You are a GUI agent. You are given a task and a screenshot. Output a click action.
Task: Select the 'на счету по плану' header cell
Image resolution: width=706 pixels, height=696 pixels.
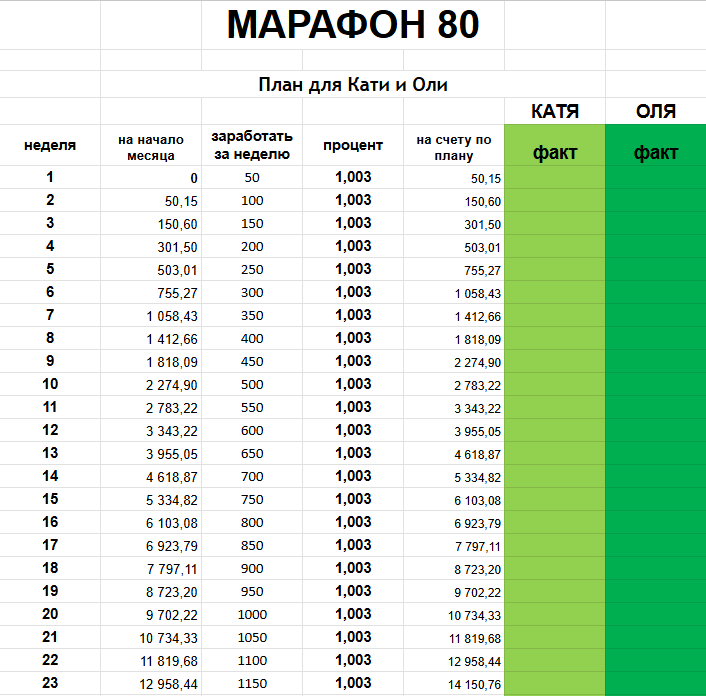tap(453, 147)
